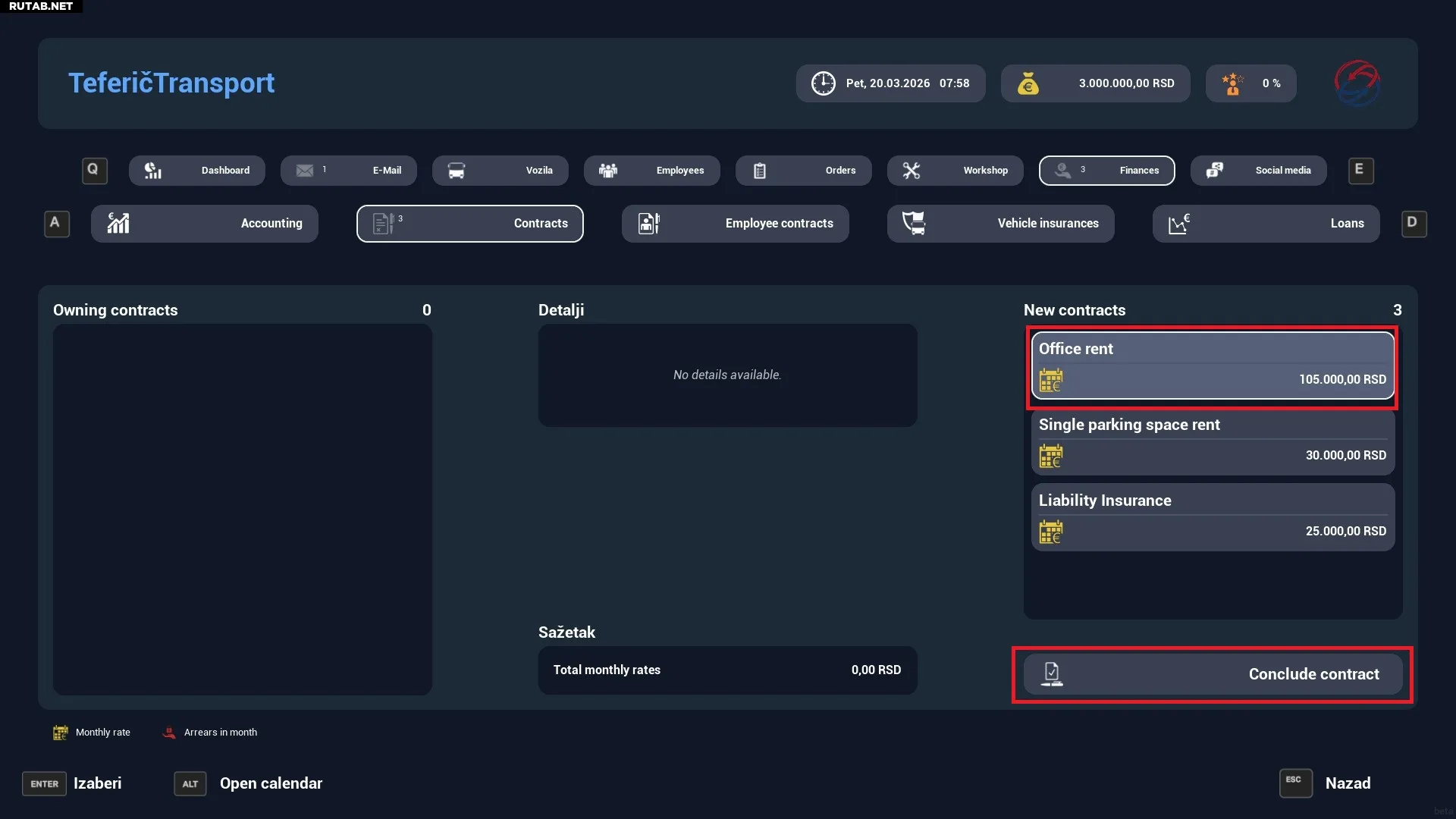Click the reputation star percentage icon
The width and height of the screenshot is (1456, 819).
[x=1232, y=83]
